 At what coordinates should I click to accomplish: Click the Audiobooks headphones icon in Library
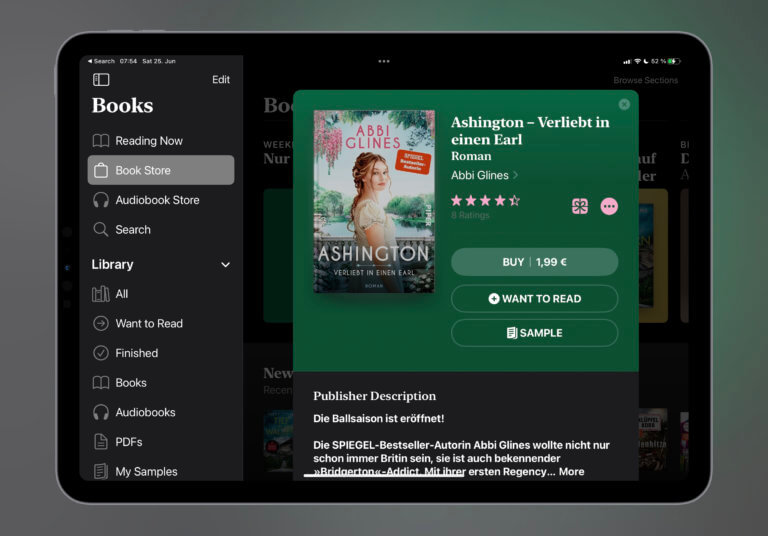(x=101, y=412)
